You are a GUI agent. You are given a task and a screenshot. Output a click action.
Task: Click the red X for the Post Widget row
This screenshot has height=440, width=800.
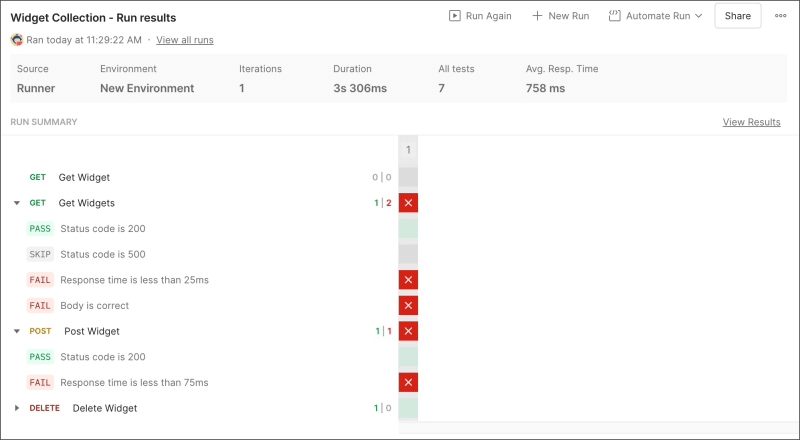pyautogui.click(x=408, y=331)
